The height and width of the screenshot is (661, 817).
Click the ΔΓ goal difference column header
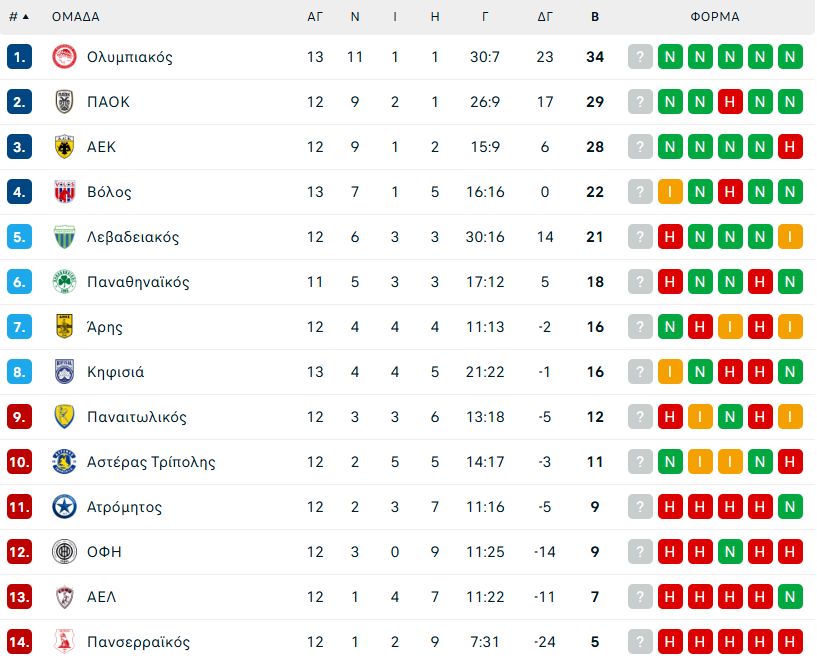(x=545, y=17)
